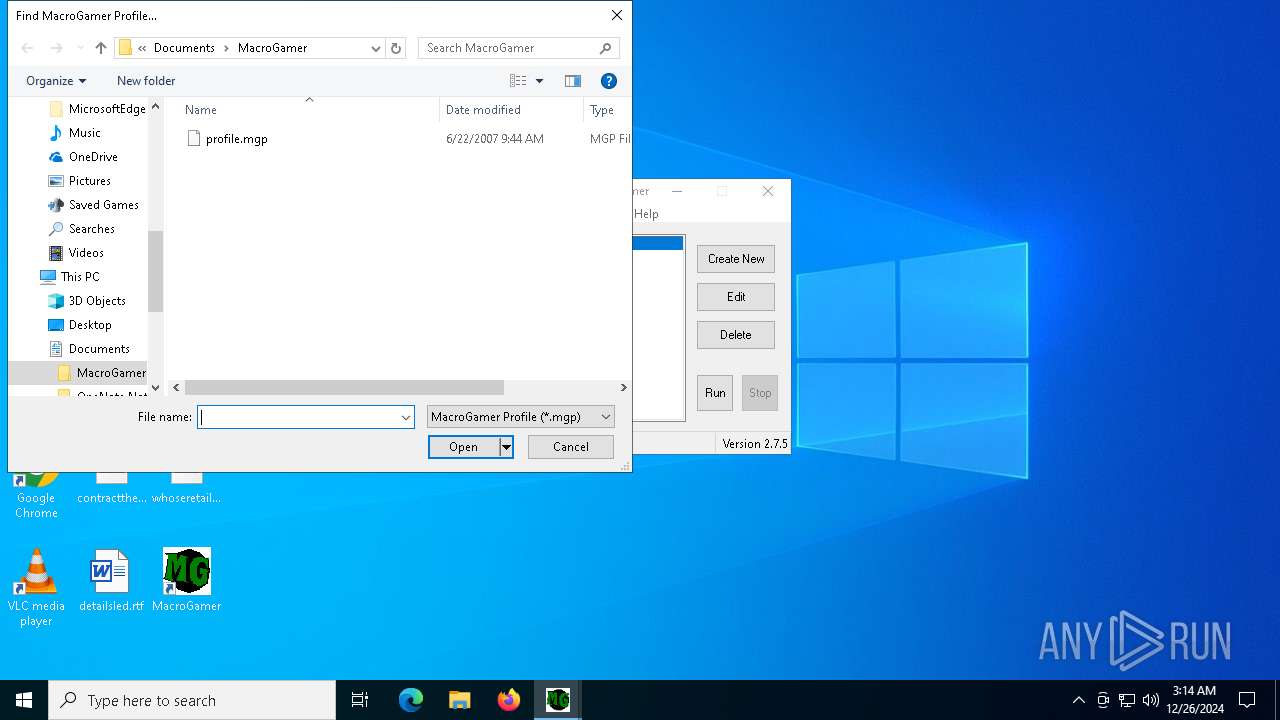
Task: Change view layout icon
Action: click(518, 81)
